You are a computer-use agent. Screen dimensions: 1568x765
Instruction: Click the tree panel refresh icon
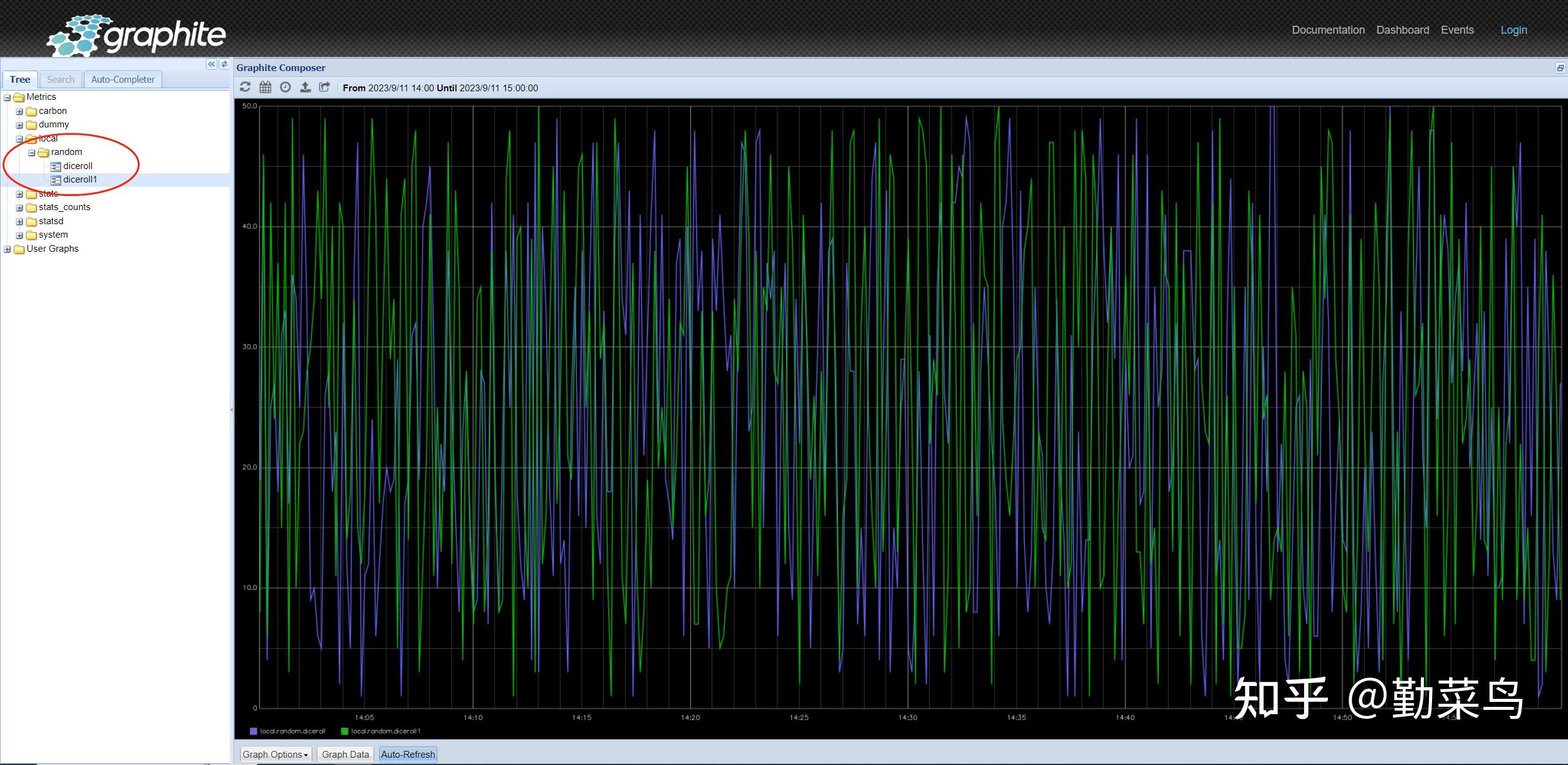pos(224,64)
